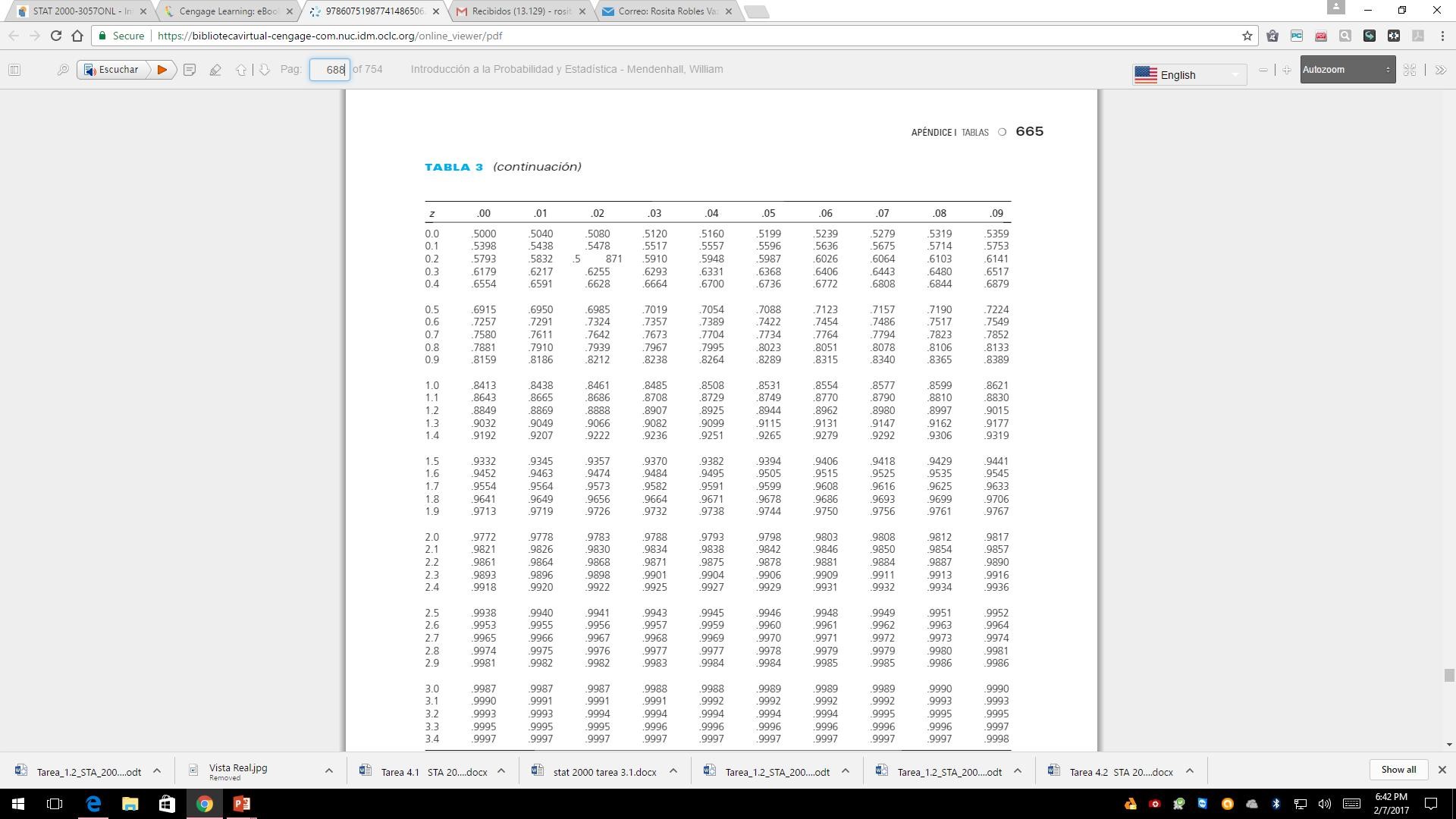Navigate back with the browser back button
Image resolution: width=1456 pixels, height=819 pixels.
tap(14, 35)
